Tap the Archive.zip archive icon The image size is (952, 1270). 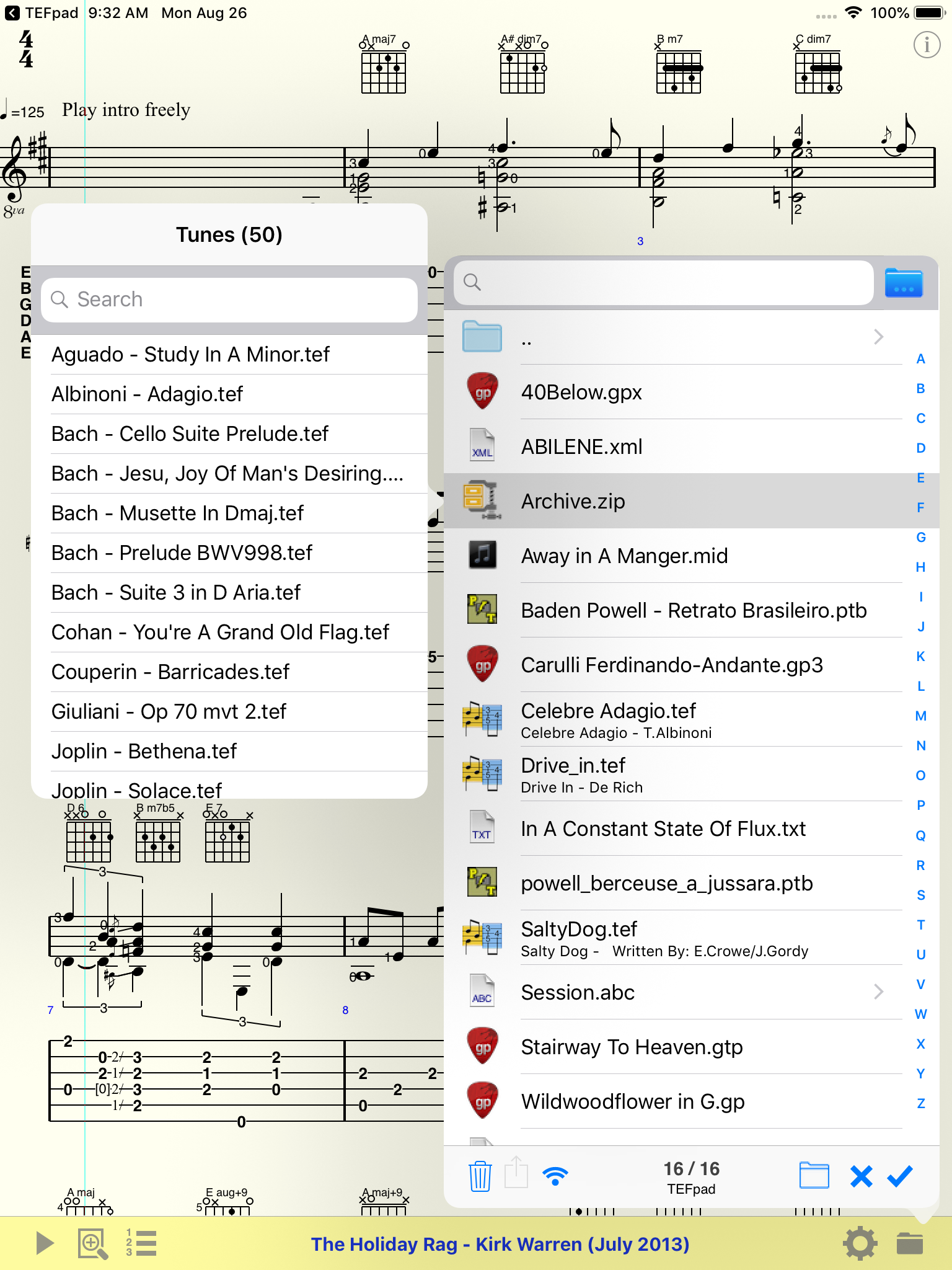click(482, 500)
